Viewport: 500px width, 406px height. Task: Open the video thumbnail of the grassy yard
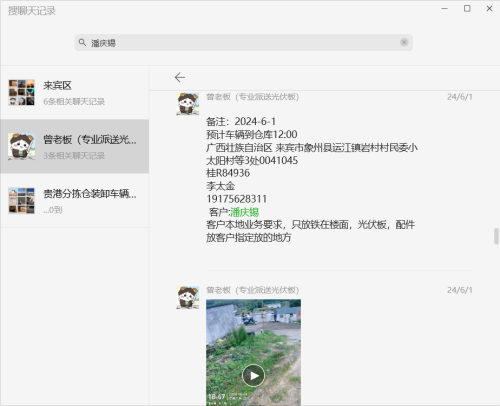coord(253,352)
